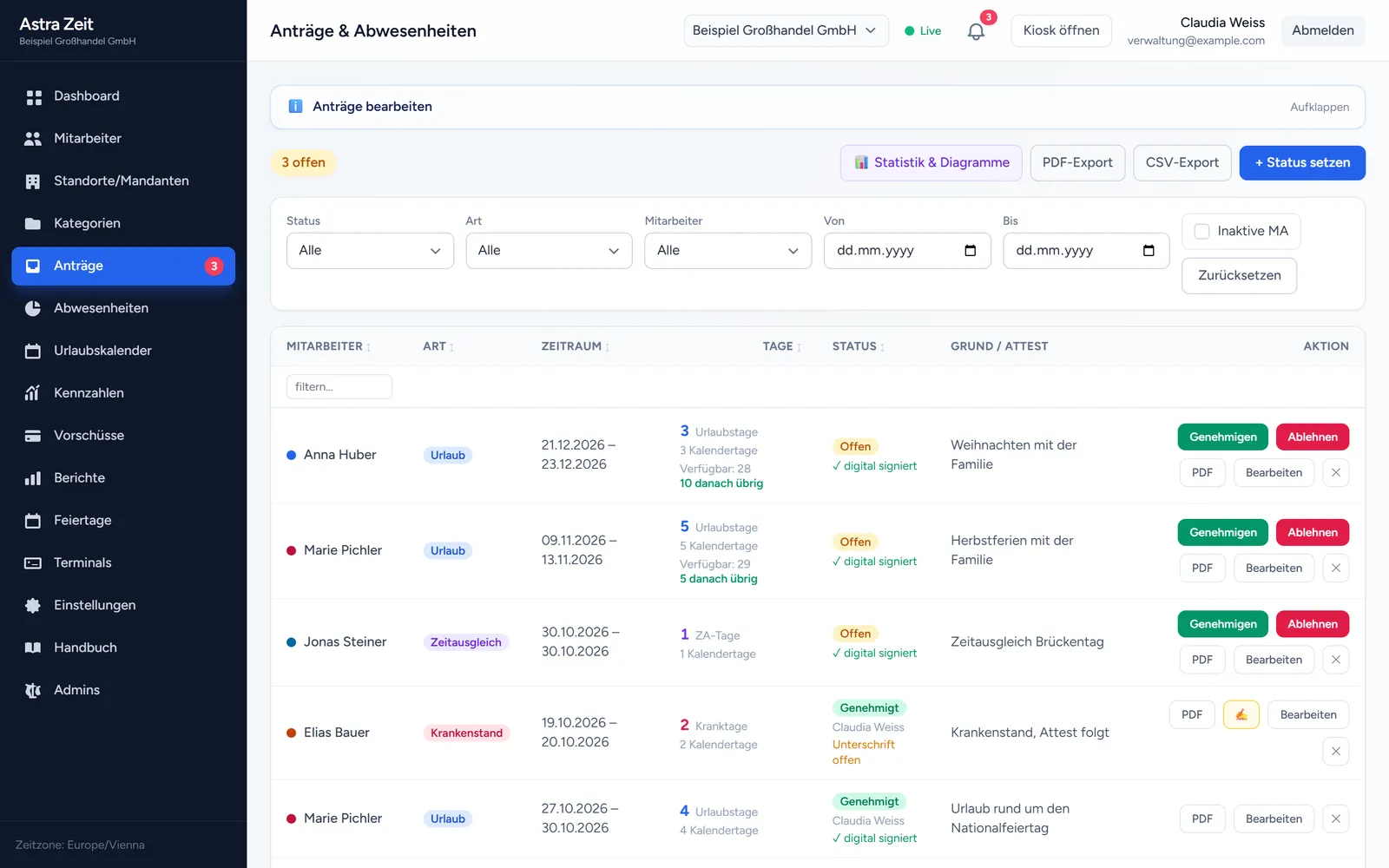Open the Art filter dropdown
Viewport: 1389px width, 868px height.
tap(549, 251)
